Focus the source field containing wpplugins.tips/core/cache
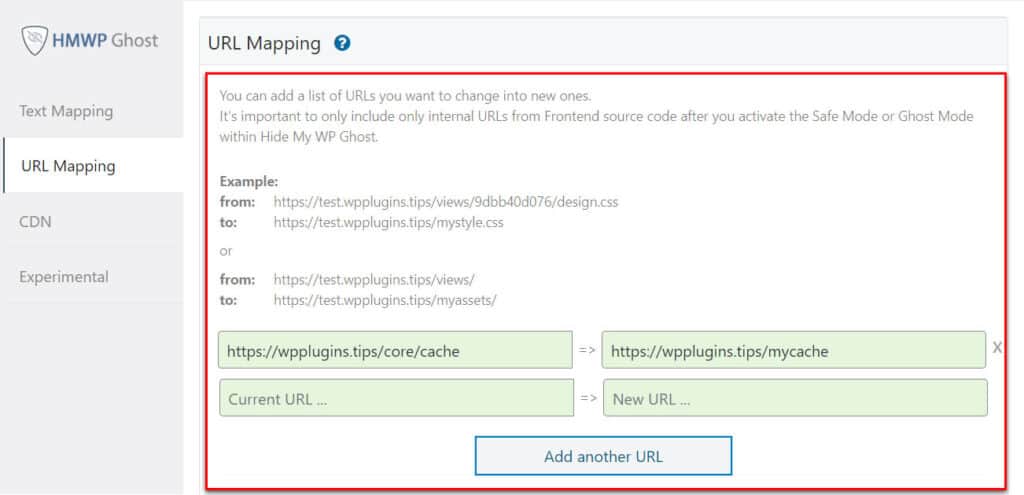This screenshot has width=1024, height=495. (x=395, y=351)
